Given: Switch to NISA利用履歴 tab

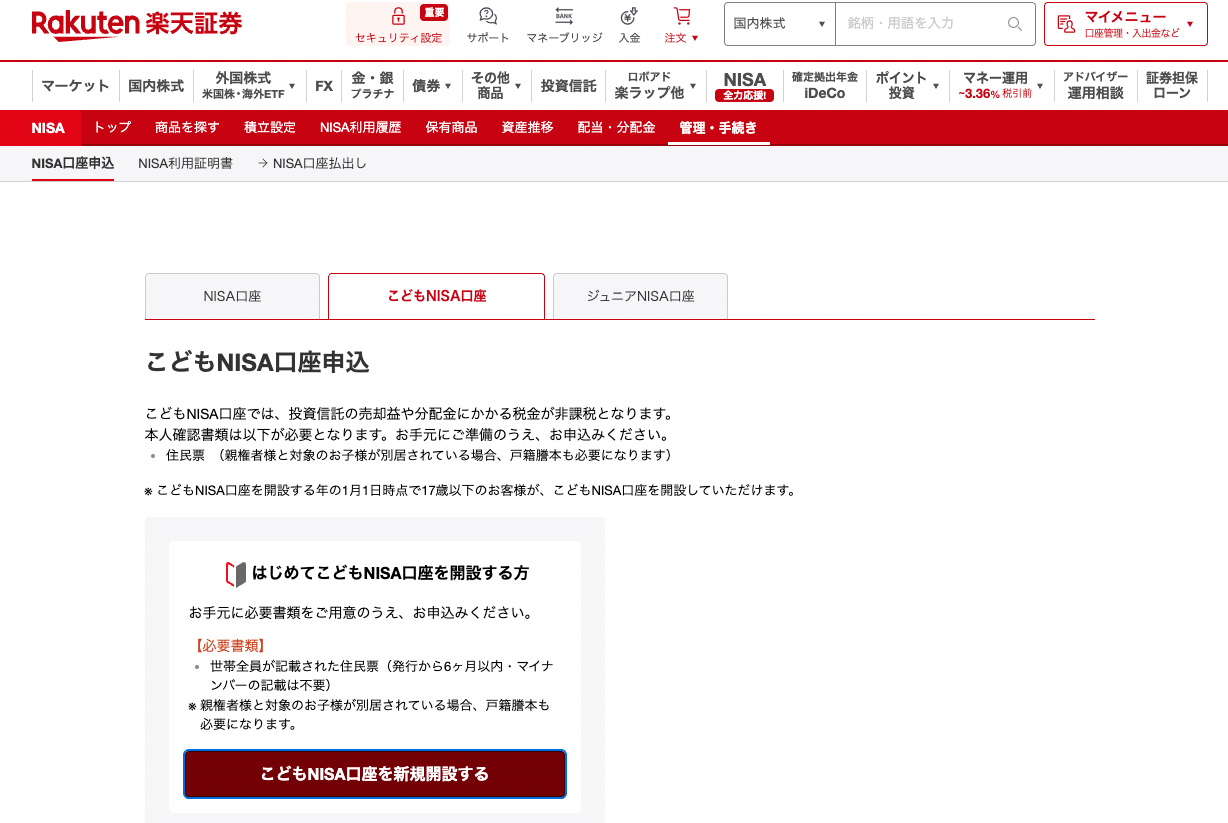Looking at the screenshot, I should coord(360,127).
